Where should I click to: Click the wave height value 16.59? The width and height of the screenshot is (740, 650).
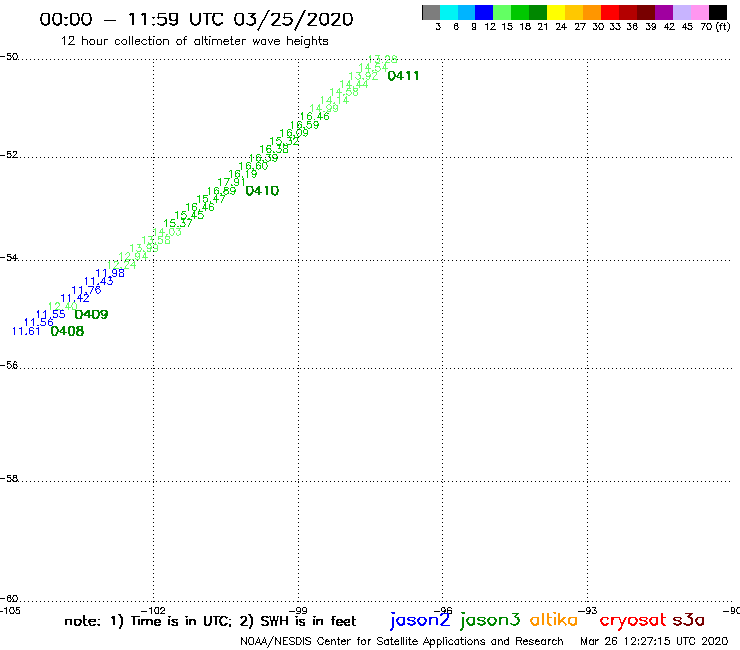point(305,125)
